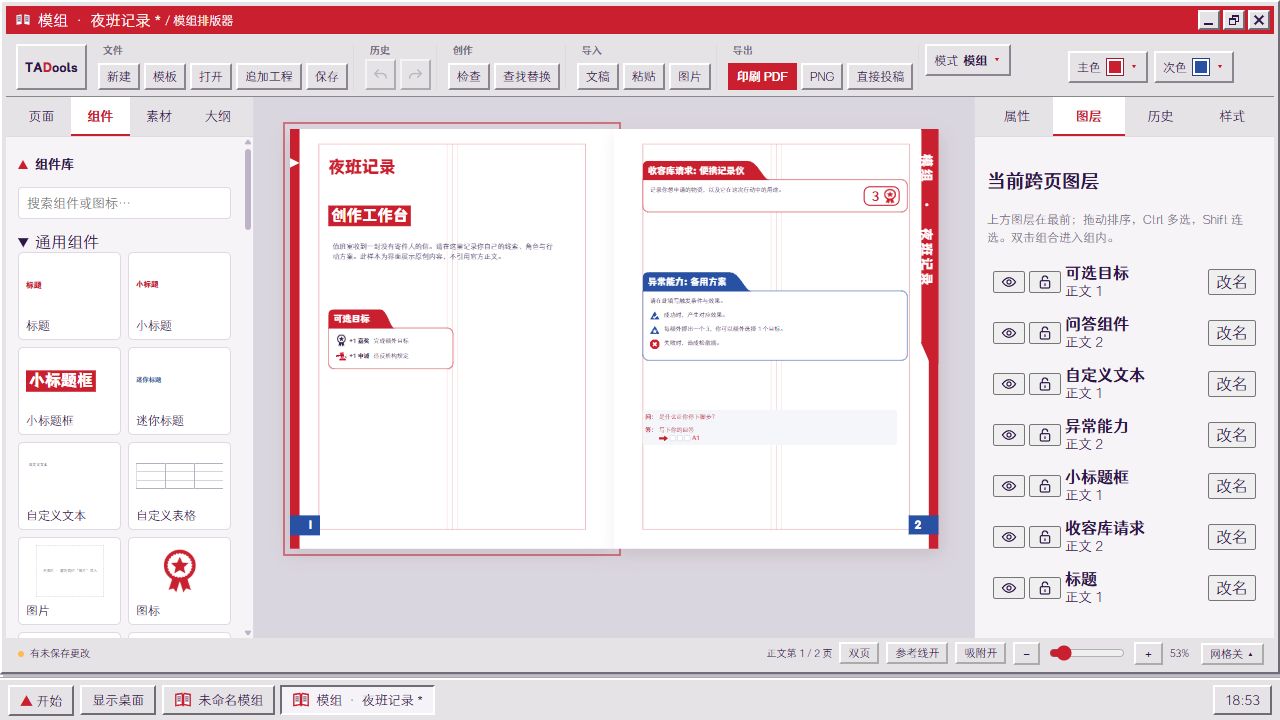Image resolution: width=1280 pixels, height=720 pixels.
Task: Open the 大纲 tab
Action: point(218,116)
